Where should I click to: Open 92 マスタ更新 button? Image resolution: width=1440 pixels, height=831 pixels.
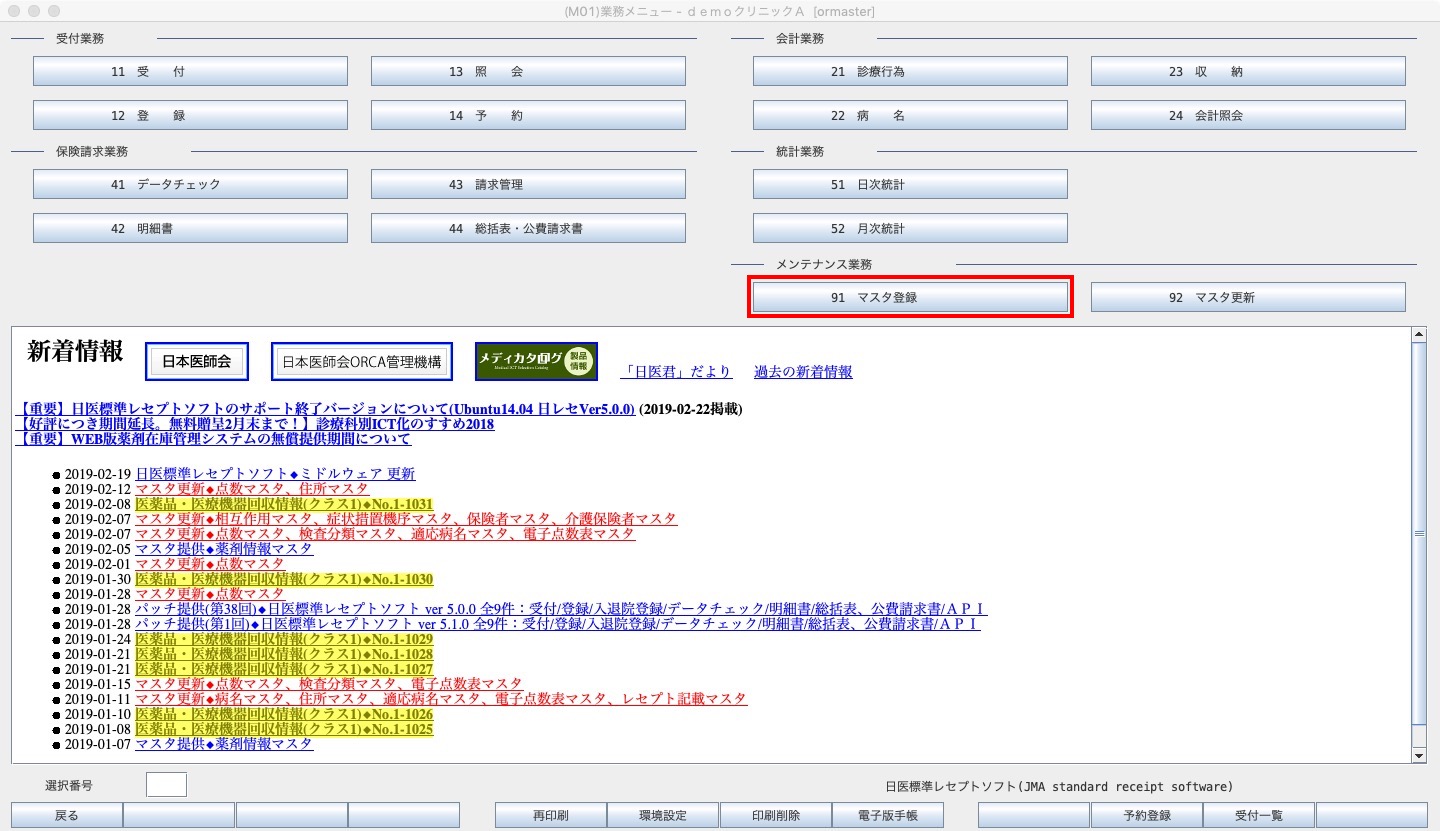(1248, 297)
